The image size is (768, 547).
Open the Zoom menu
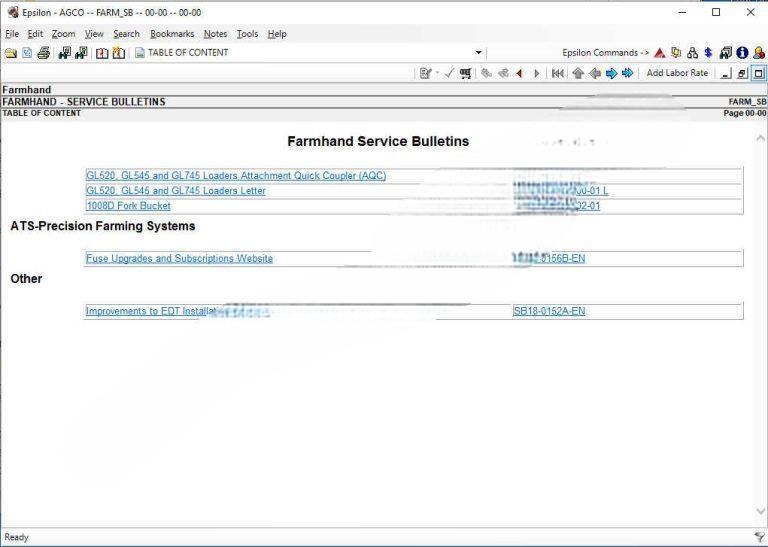[x=64, y=34]
